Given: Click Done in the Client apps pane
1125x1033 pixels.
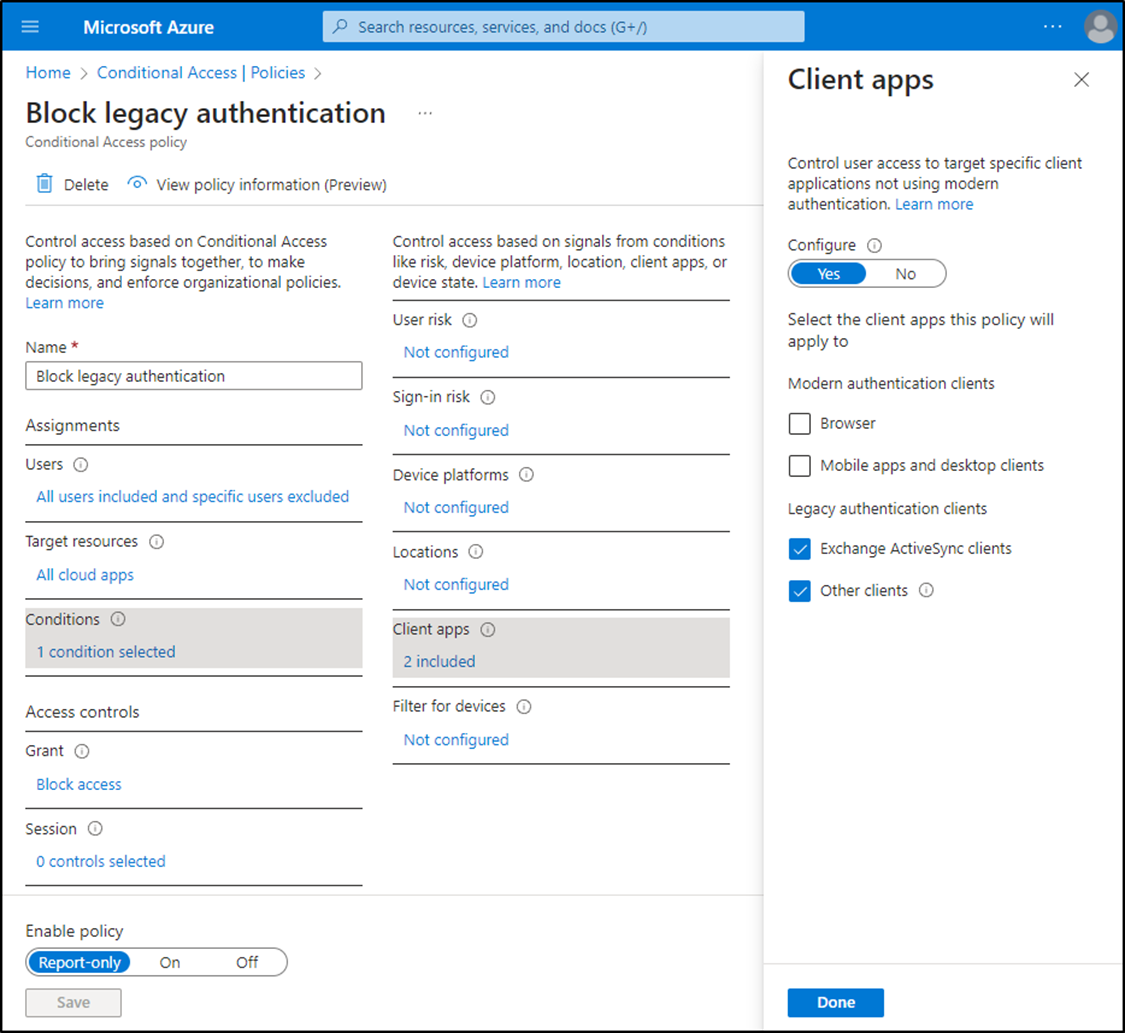Looking at the screenshot, I should (x=836, y=1002).
